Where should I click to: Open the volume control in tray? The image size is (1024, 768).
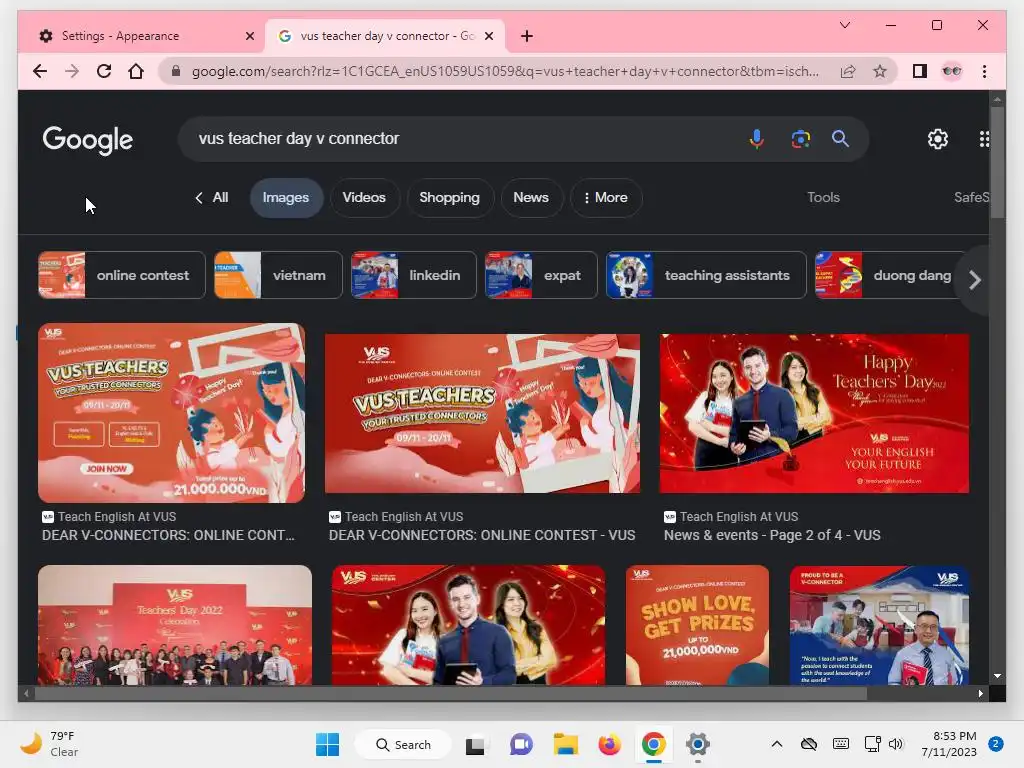895,744
